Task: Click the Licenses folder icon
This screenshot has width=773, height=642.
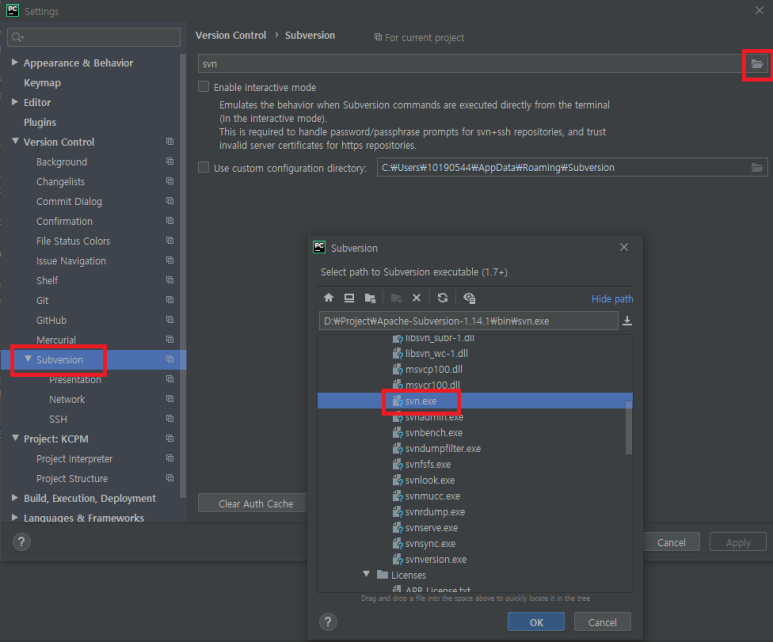Action: [x=382, y=574]
